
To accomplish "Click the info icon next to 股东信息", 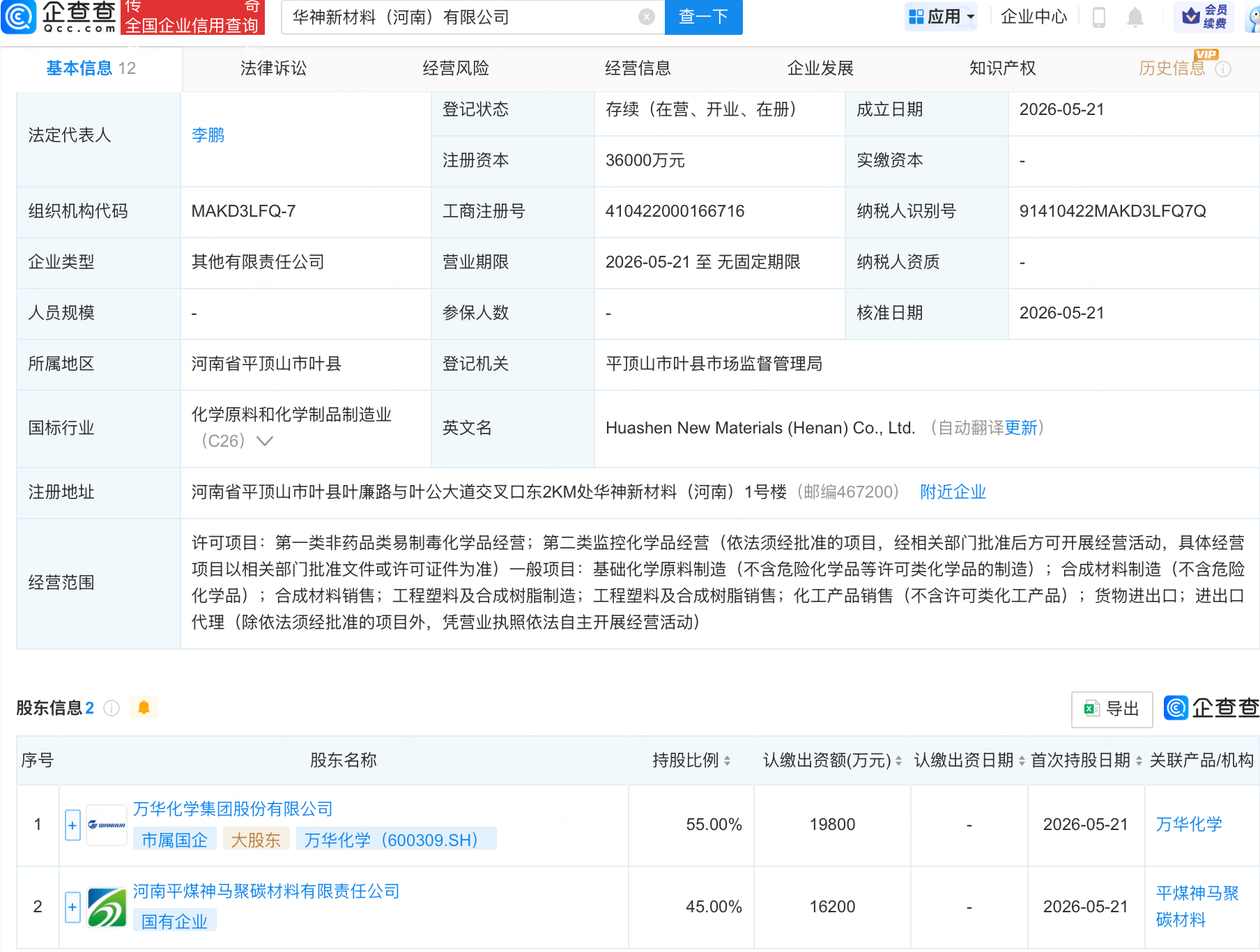I will pos(112,708).
